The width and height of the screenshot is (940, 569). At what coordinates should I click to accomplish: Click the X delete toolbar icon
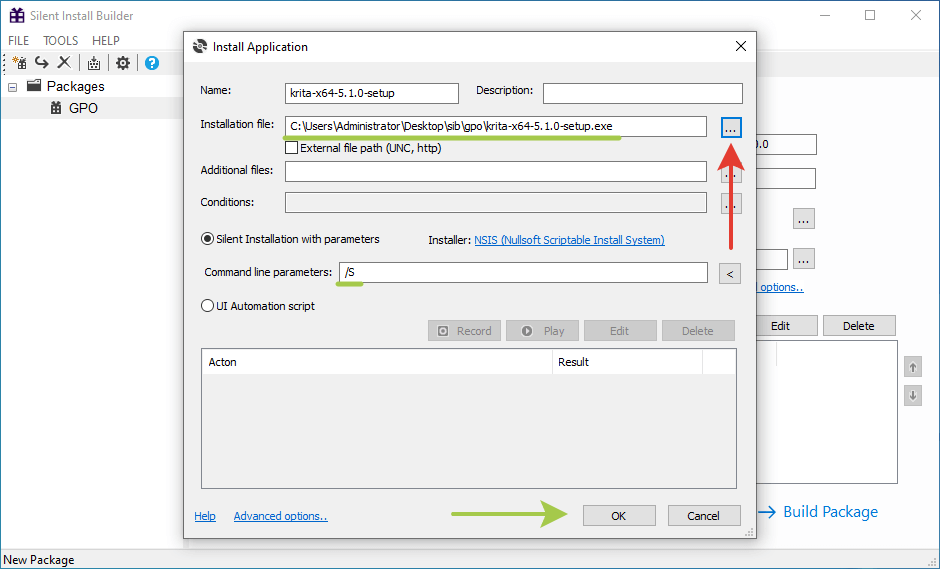[64, 62]
